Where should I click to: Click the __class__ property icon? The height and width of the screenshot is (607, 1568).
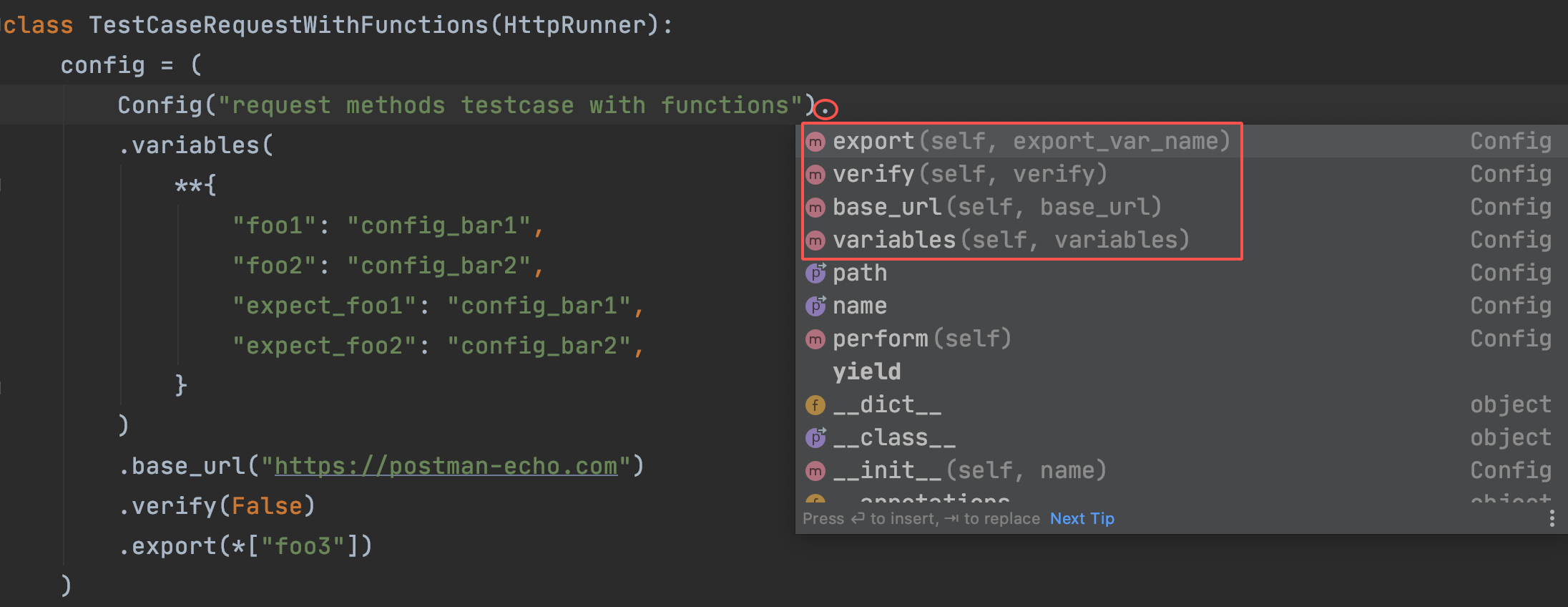coord(815,437)
